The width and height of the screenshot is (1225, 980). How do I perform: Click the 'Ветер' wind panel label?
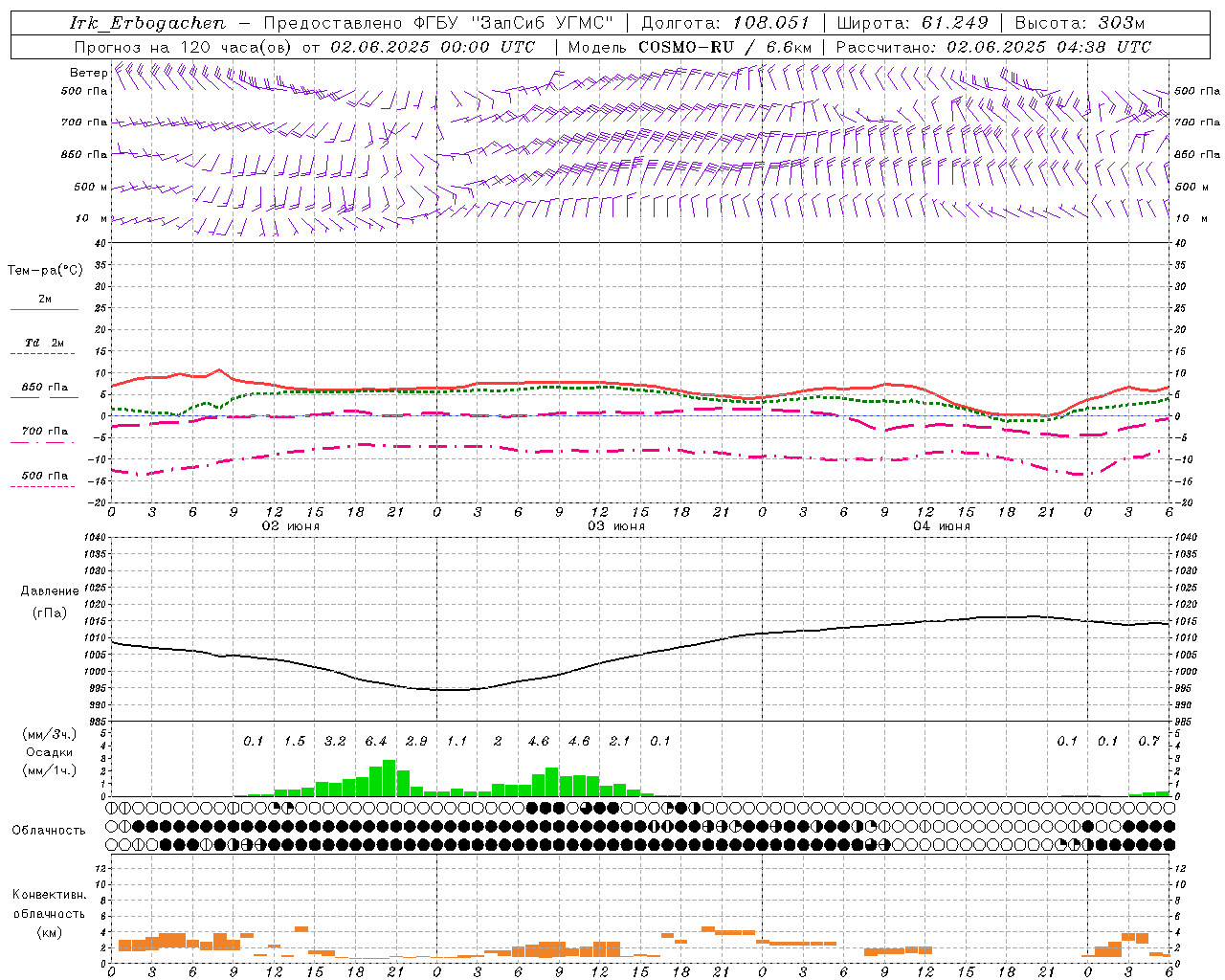(88, 73)
